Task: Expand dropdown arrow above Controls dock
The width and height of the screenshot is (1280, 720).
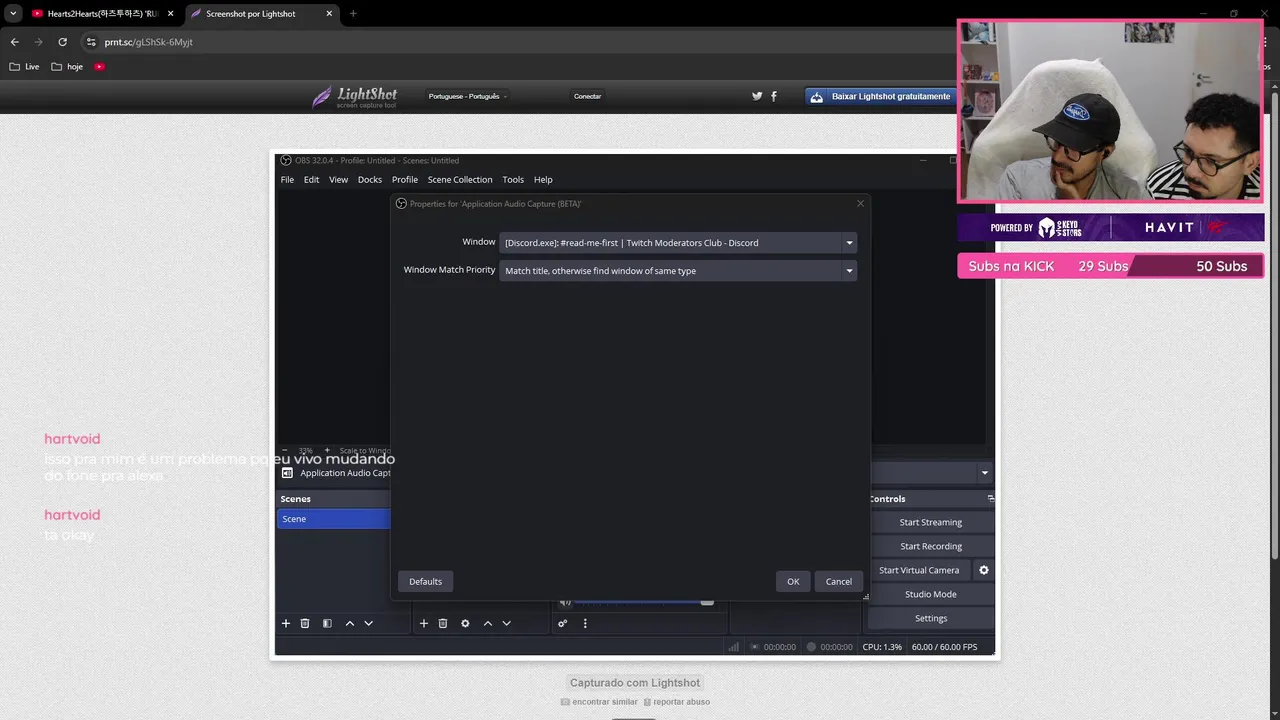Action: tap(984, 473)
